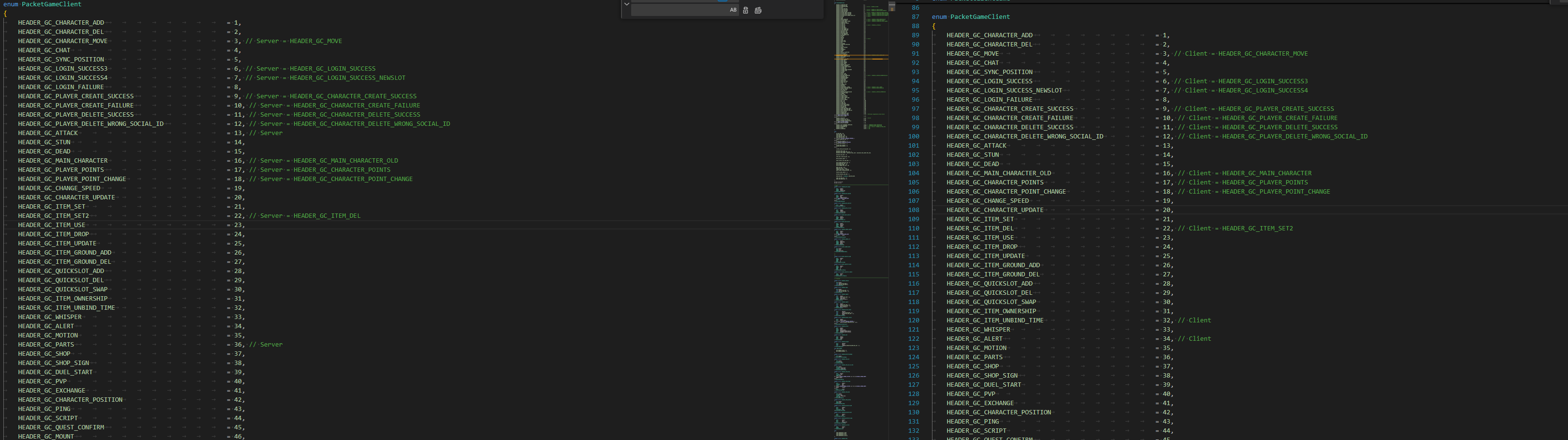
Task: Click the code minimap between the two editors
Action: pyautogui.click(x=861, y=219)
